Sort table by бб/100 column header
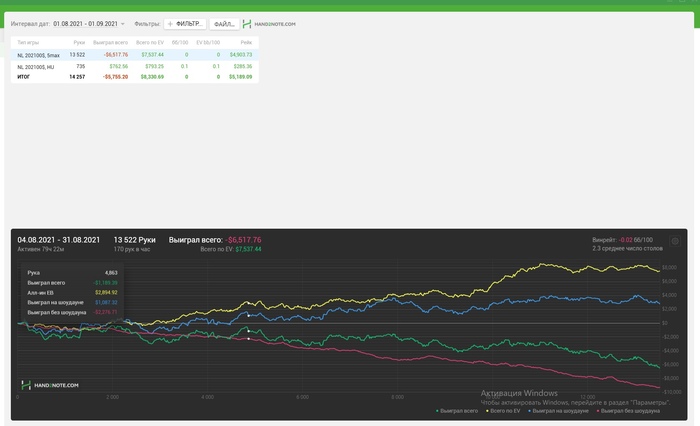The height and width of the screenshot is (426, 700). [x=180, y=42]
